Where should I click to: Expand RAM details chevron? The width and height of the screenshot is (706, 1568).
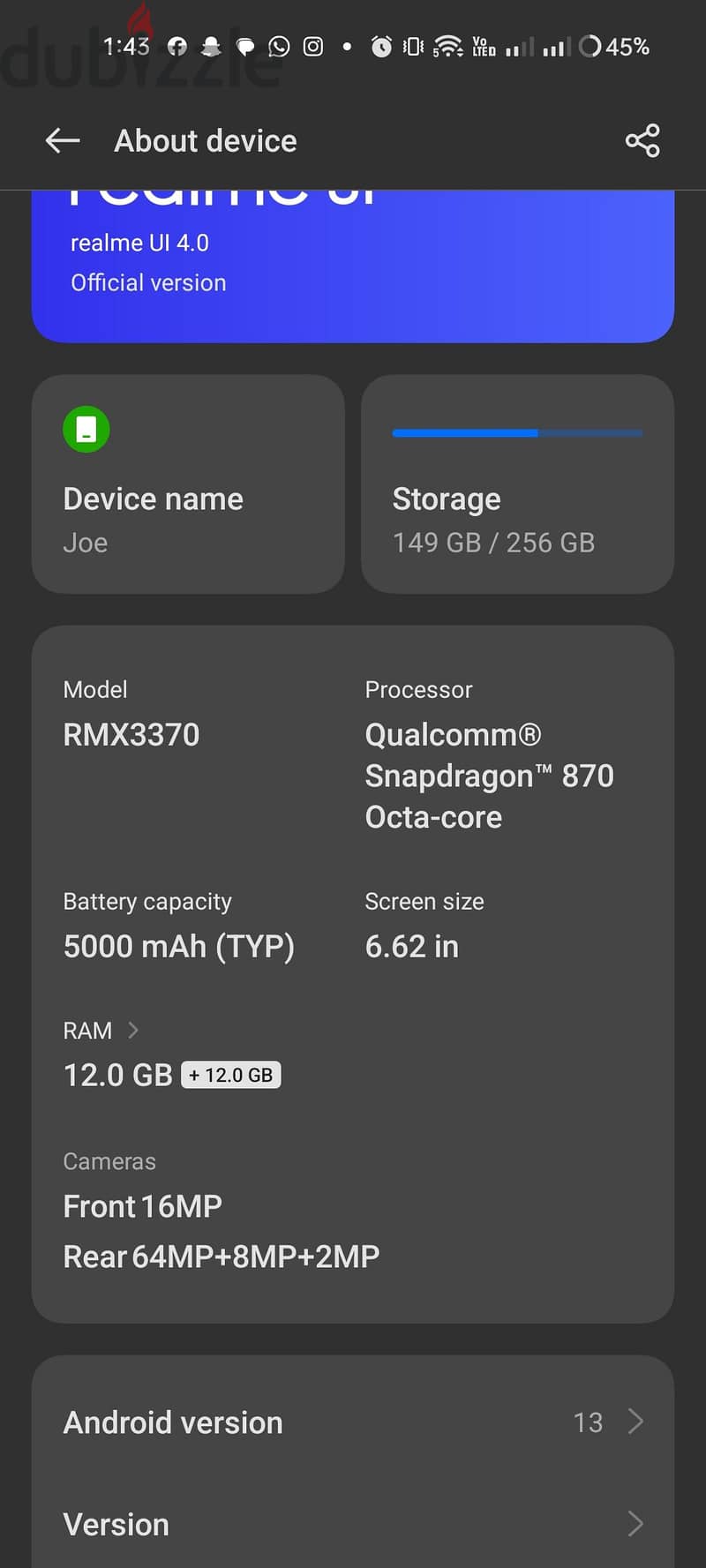pyautogui.click(x=133, y=1030)
